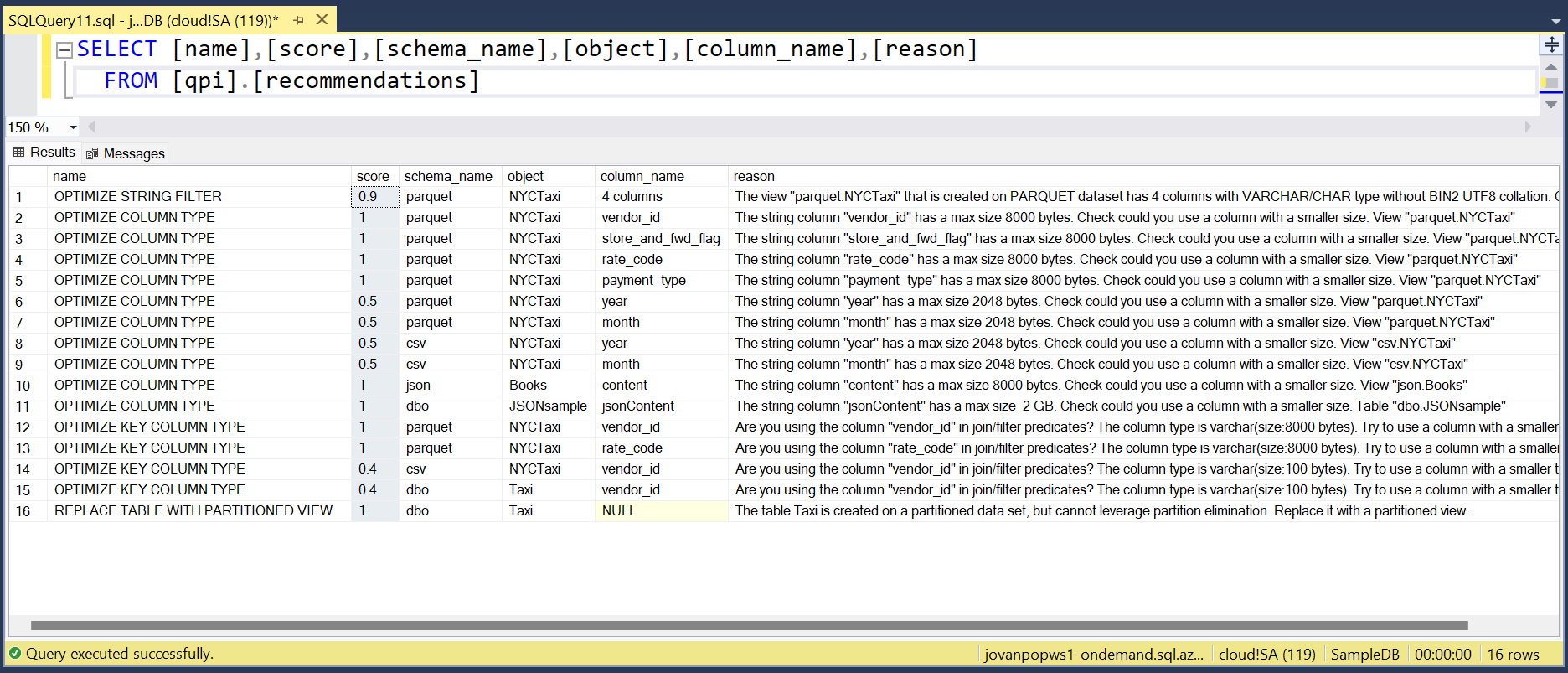The height and width of the screenshot is (673, 1568).
Task: Click the editor vertical scroll down arrow
Action: [x=1551, y=105]
